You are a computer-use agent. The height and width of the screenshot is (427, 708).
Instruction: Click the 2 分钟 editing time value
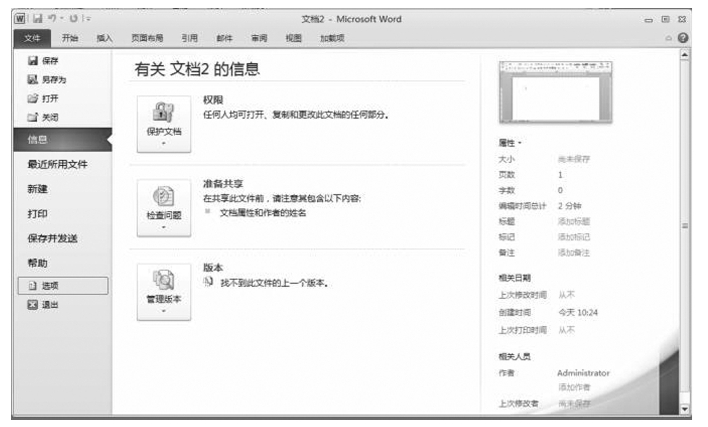coord(569,206)
